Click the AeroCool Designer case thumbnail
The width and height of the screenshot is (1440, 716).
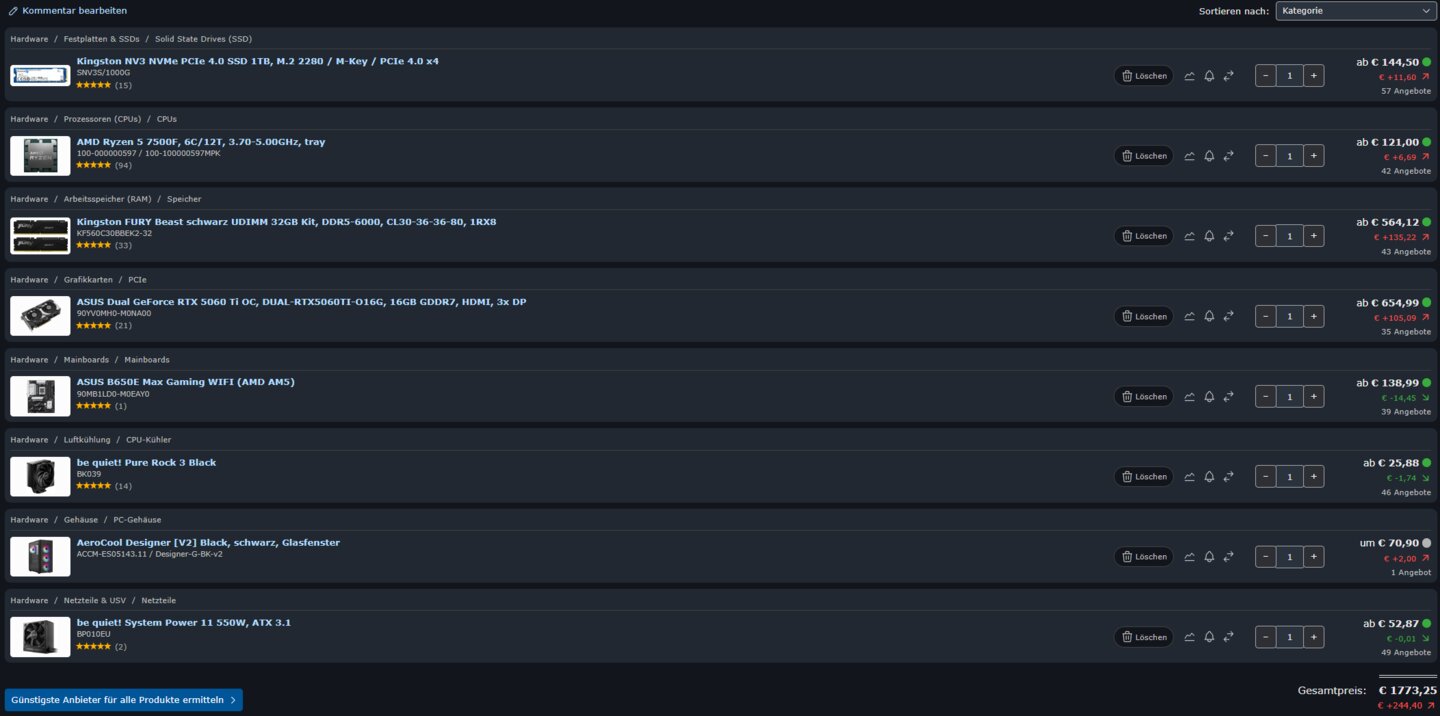pyautogui.click(x=40, y=557)
